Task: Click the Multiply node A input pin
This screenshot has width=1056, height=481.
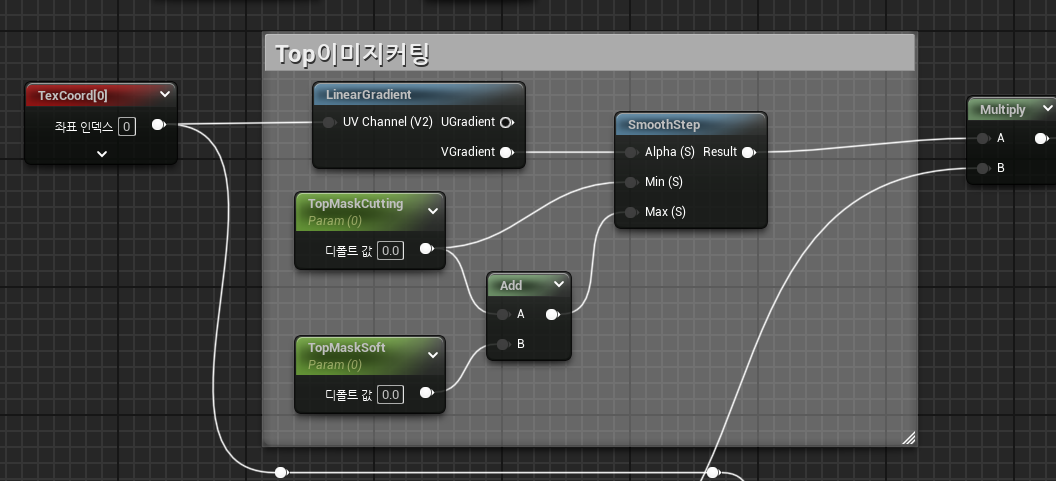Action: tap(983, 139)
